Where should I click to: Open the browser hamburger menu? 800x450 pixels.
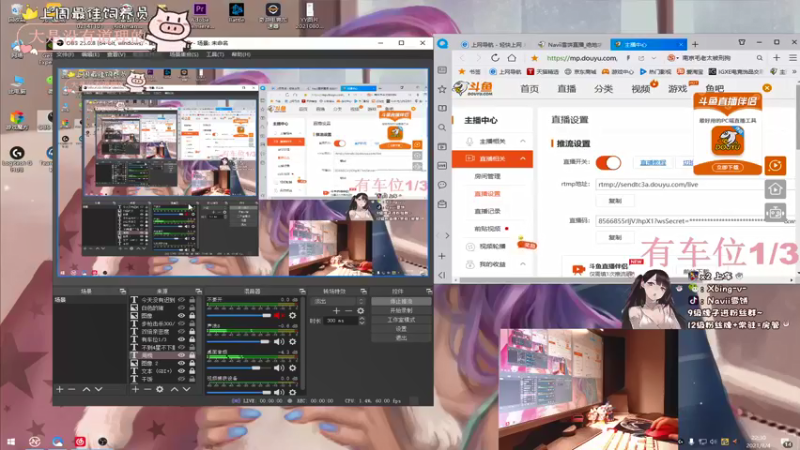793,58
